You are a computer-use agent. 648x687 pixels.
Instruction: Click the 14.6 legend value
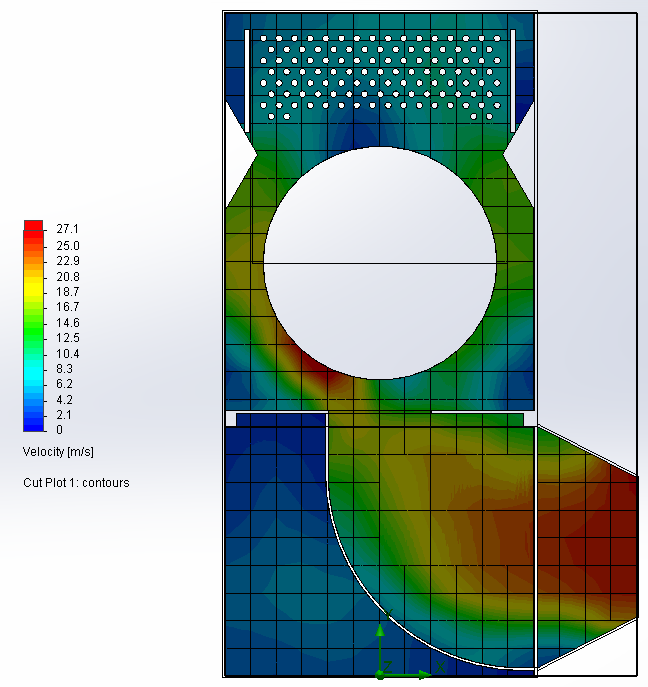tap(67, 323)
